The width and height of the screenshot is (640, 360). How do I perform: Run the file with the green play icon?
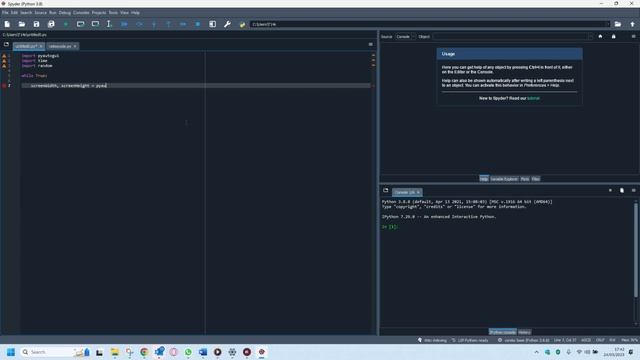click(x=66, y=24)
